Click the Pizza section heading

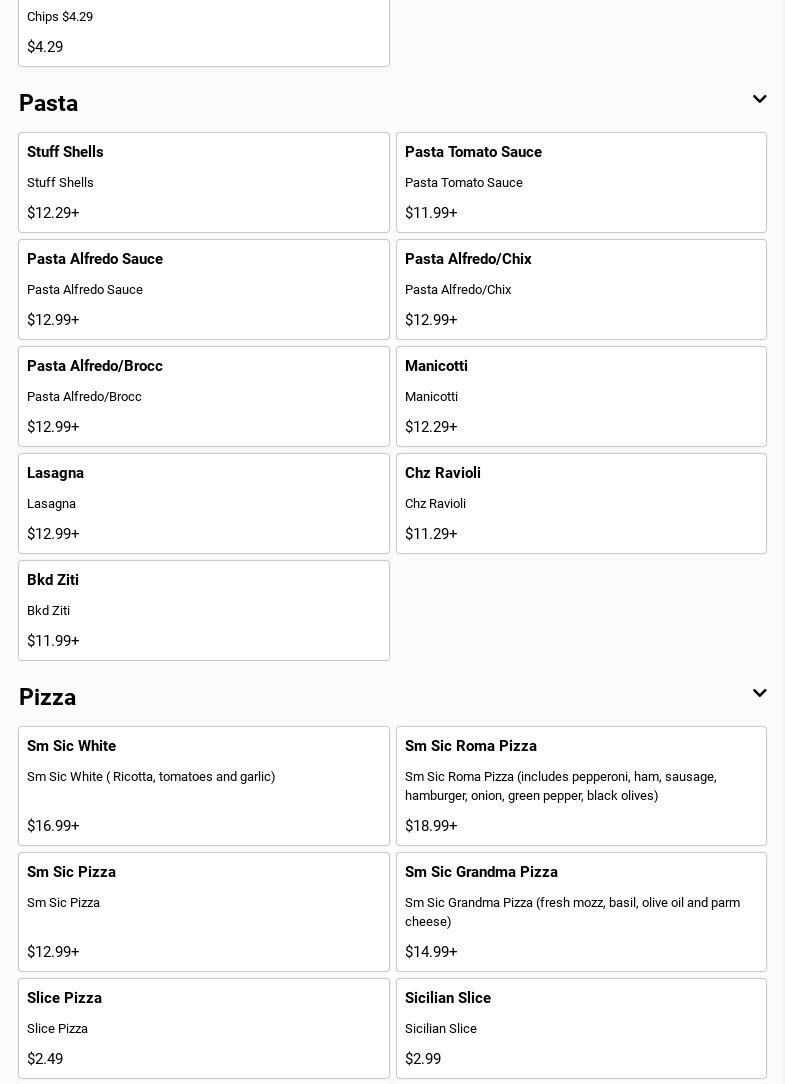point(48,697)
